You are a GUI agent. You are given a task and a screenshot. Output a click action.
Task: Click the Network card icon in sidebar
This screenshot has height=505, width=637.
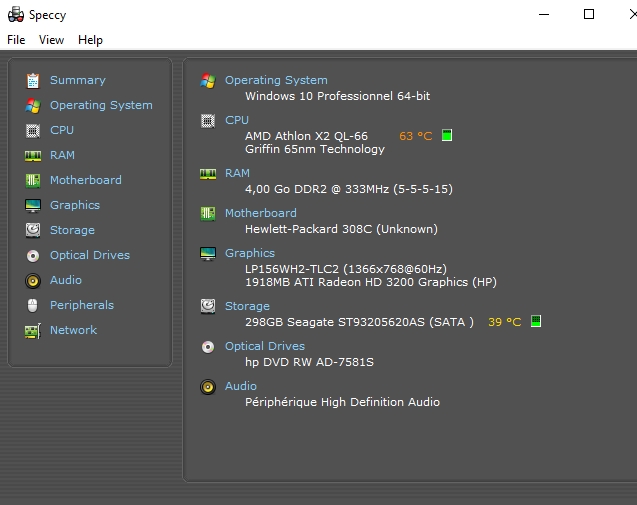pyautogui.click(x=33, y=330)
